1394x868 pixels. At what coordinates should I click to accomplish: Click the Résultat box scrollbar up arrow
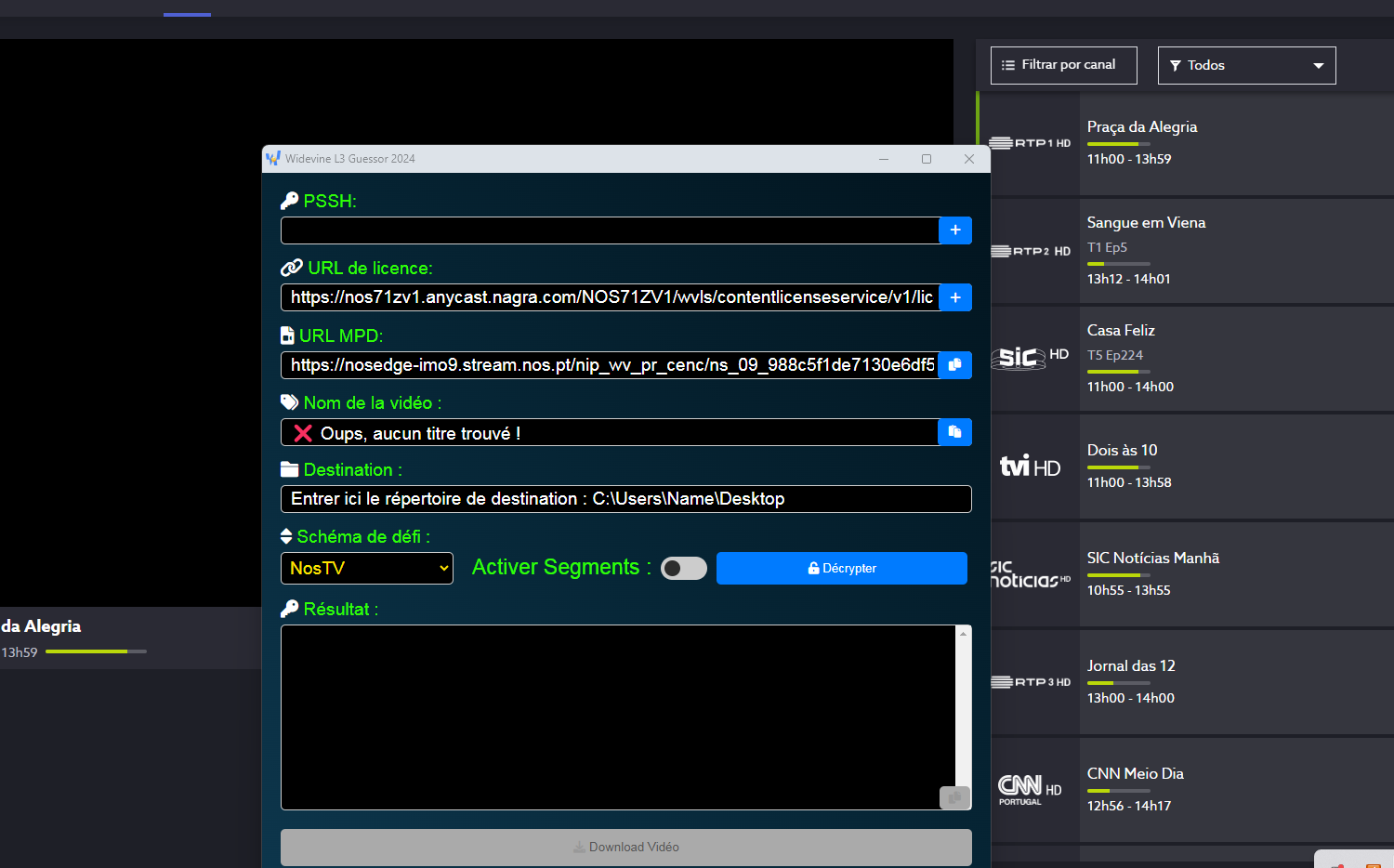point(964,634)
